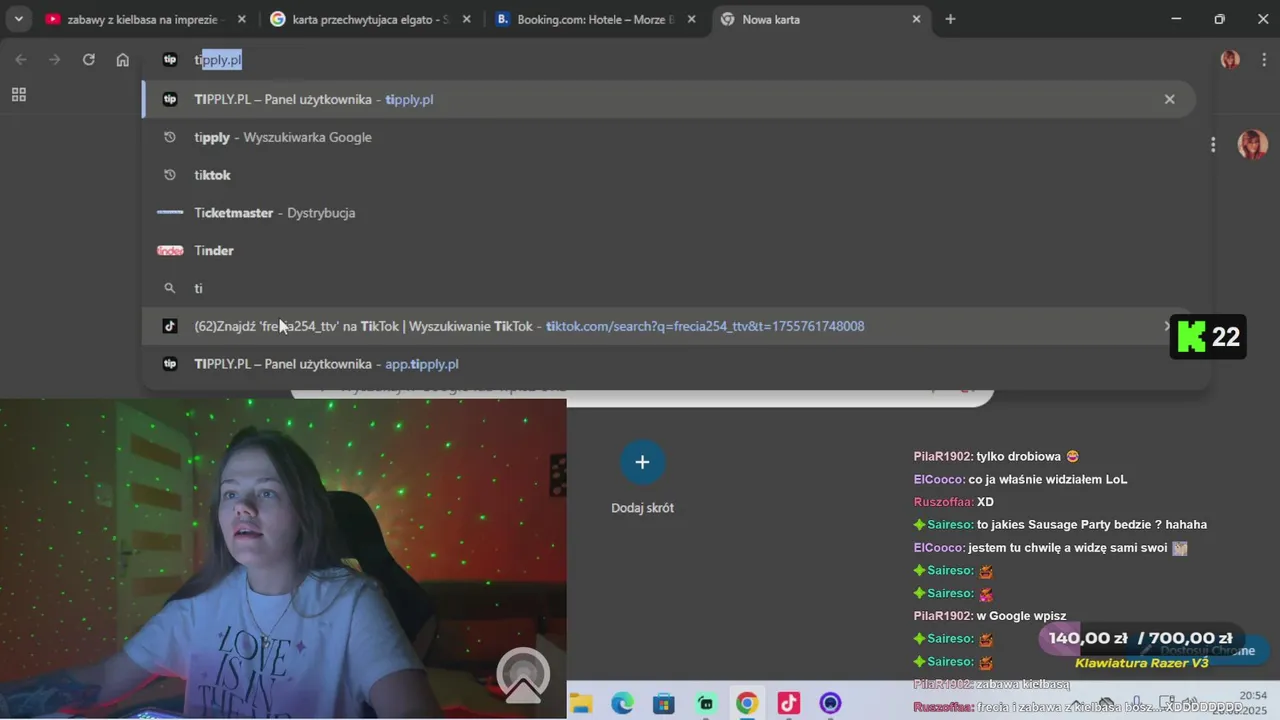Viewport: 1280px width, 720px height.
Task: Select the plain 'ti' search suggestion
Action: (668, 288)
